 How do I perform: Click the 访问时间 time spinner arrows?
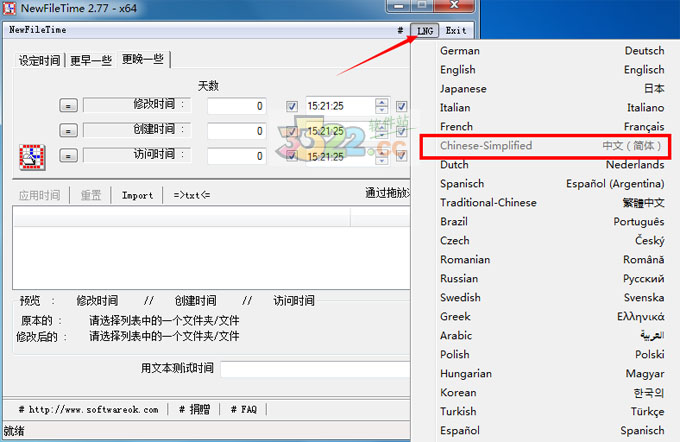(382, 156)
